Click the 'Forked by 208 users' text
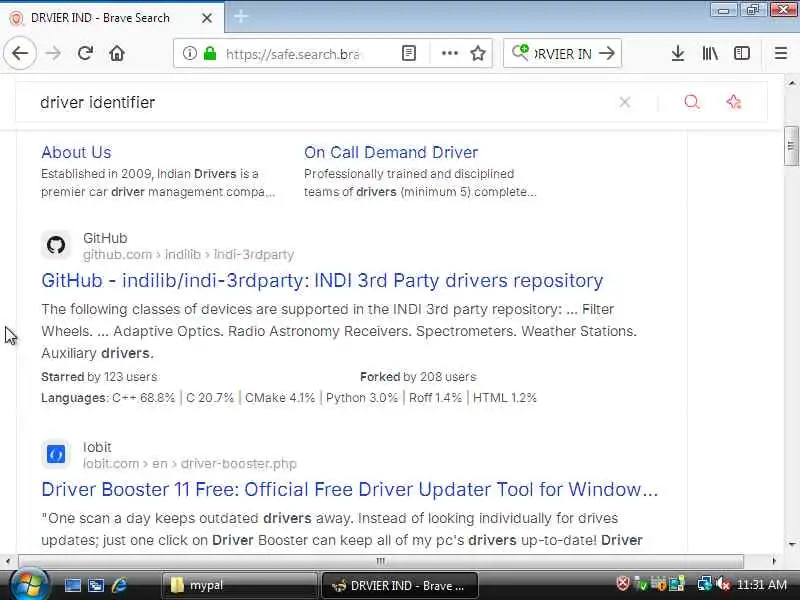800x600 pixels. point(418,377)
